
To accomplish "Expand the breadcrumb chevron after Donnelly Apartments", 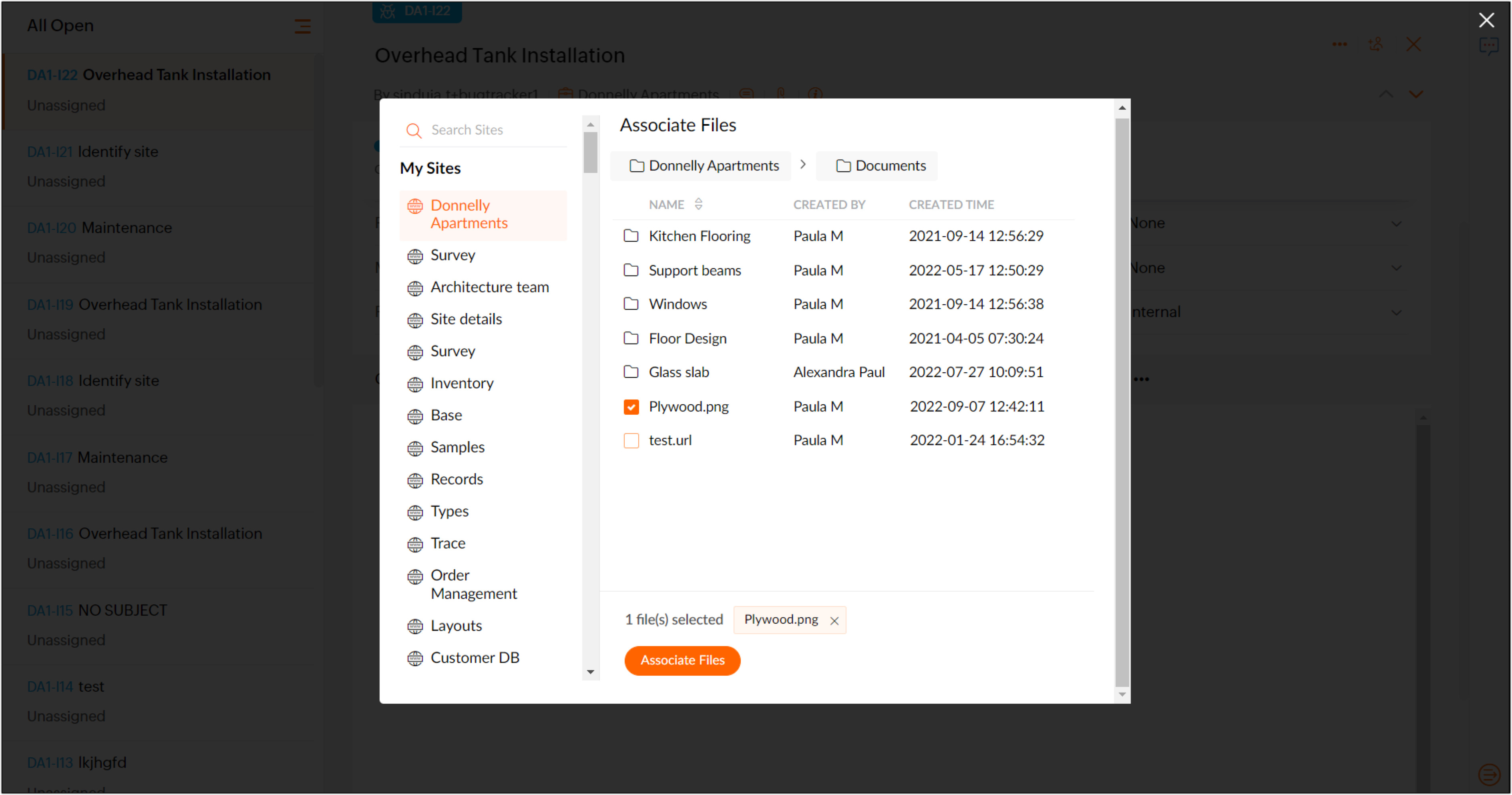I will 802,165.
